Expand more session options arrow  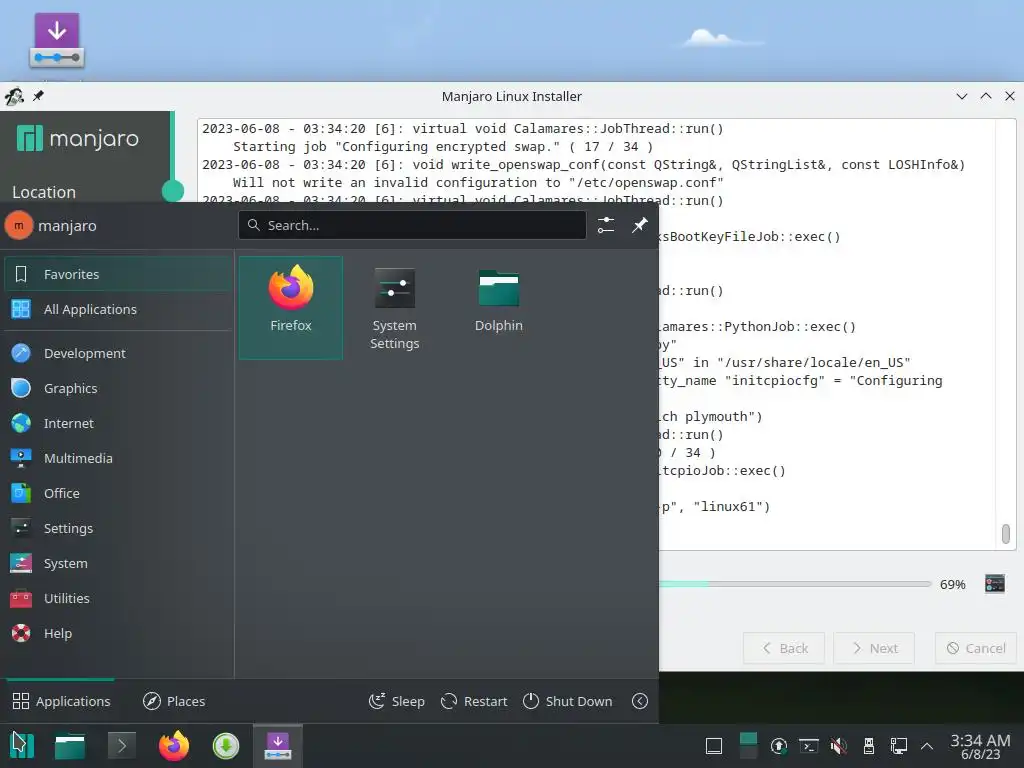[x=640, y=701]
